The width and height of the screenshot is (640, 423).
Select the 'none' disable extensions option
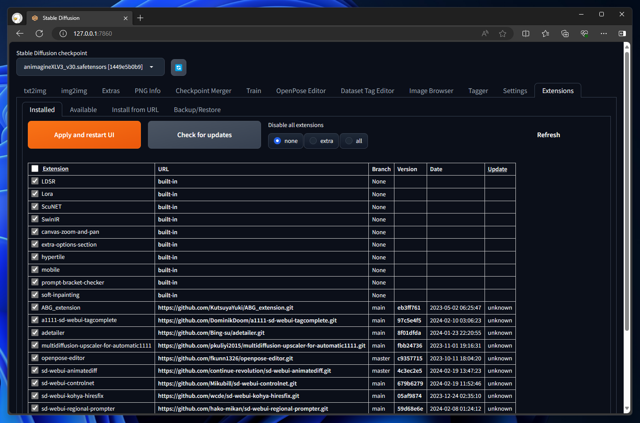coord(286,141)
